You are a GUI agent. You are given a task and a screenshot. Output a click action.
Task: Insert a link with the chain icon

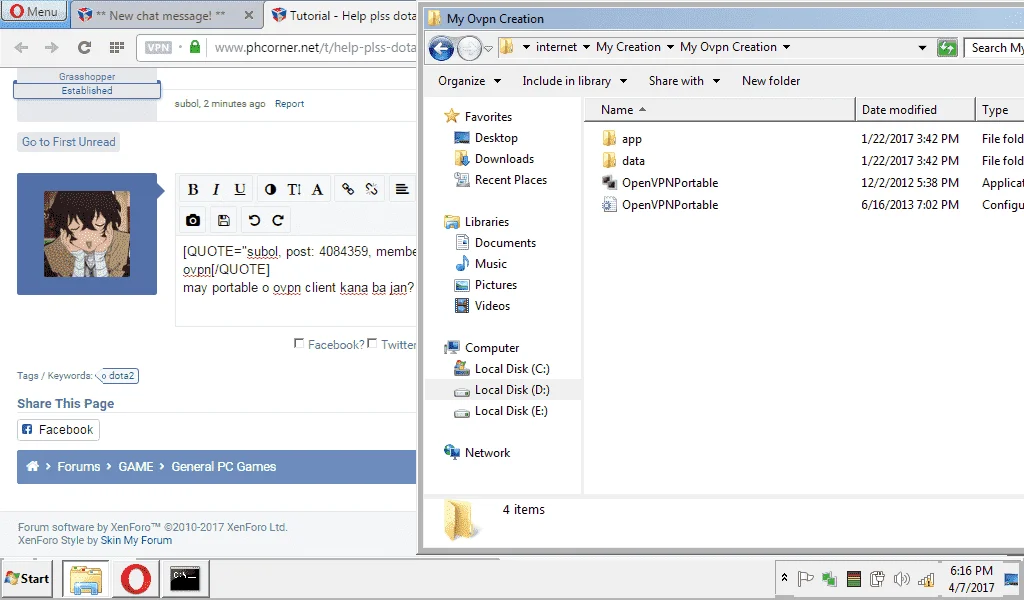[x=348, y=189]
